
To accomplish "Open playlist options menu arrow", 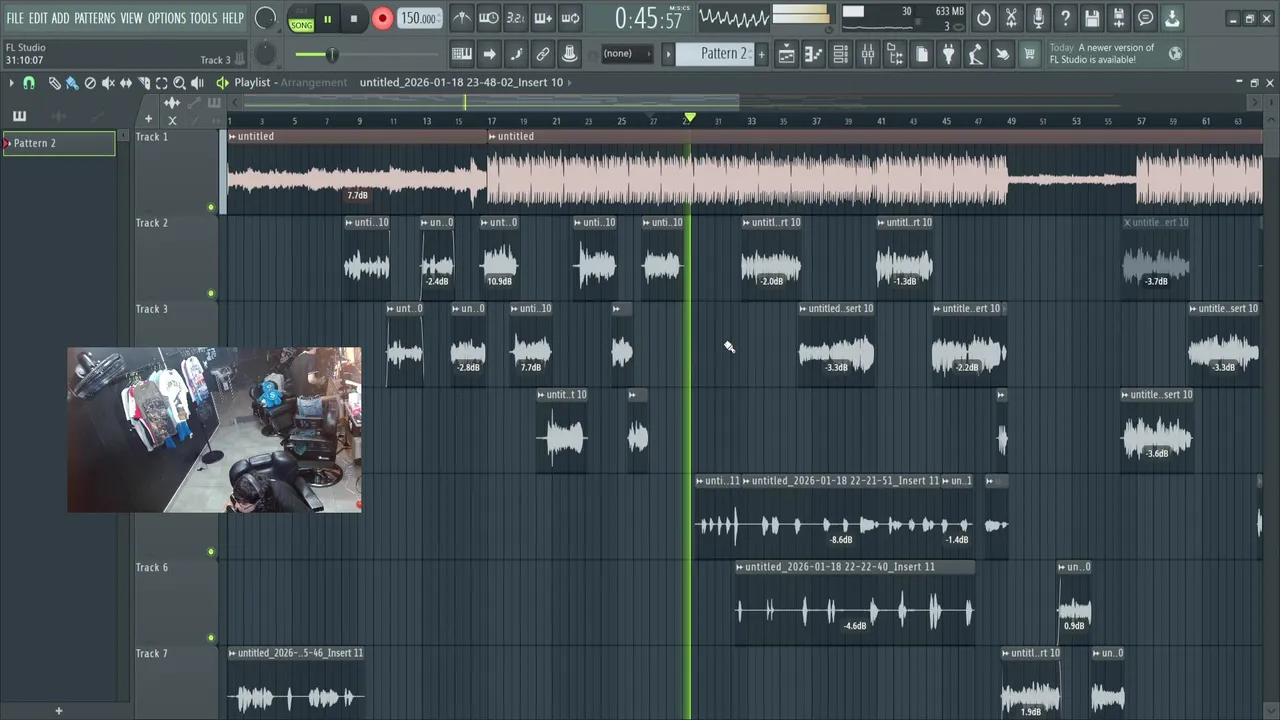I will 11,83.
